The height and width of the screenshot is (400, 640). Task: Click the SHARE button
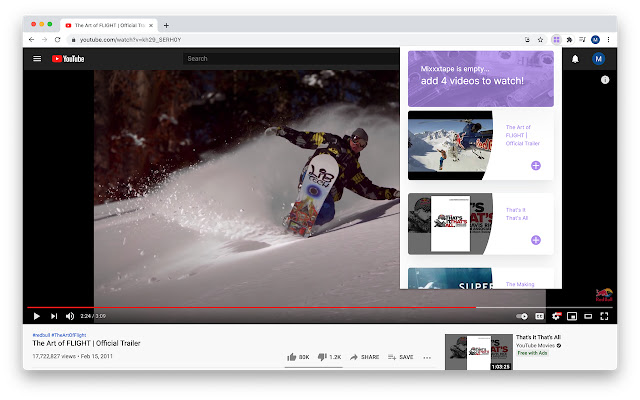(364, 357)
